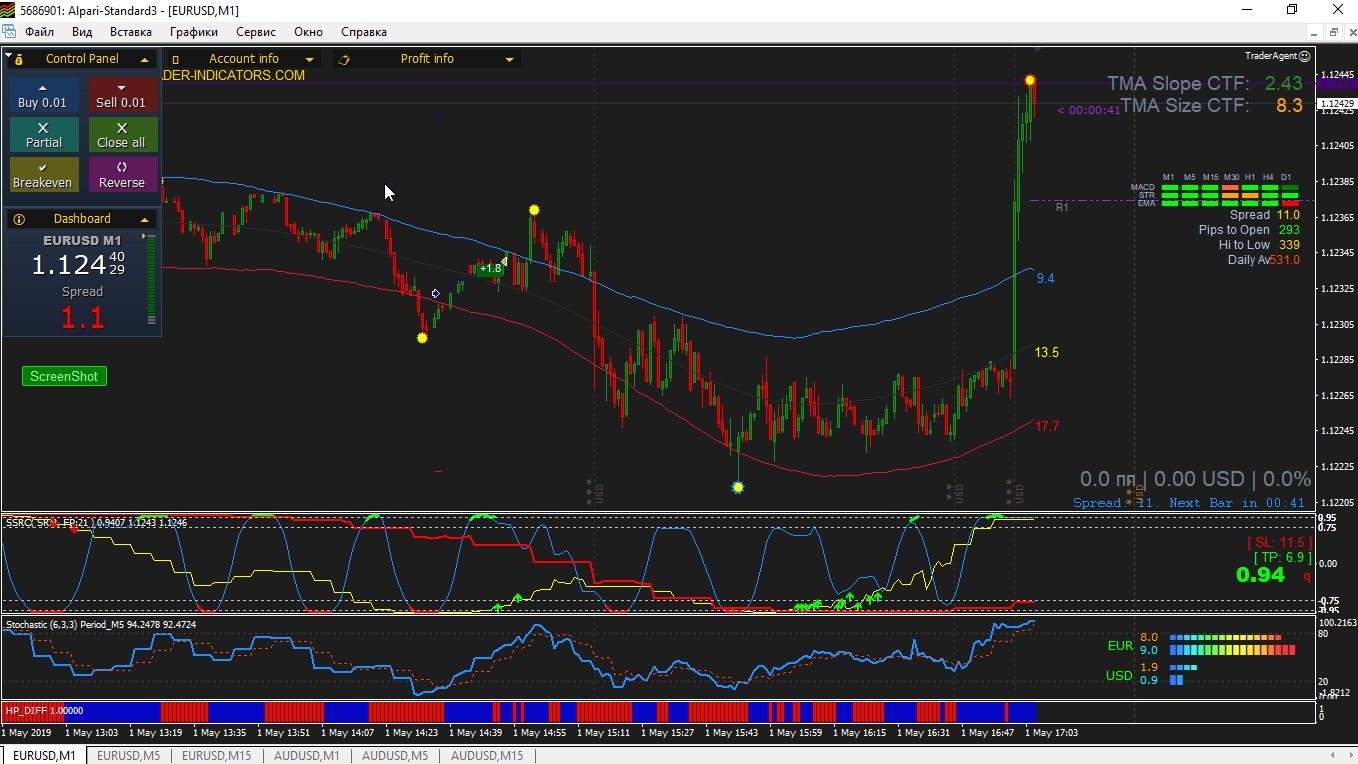The height and width of the screenshot is (764, 1358).
Task: Click the yellow marker at chart peak
Action: 1030,80
